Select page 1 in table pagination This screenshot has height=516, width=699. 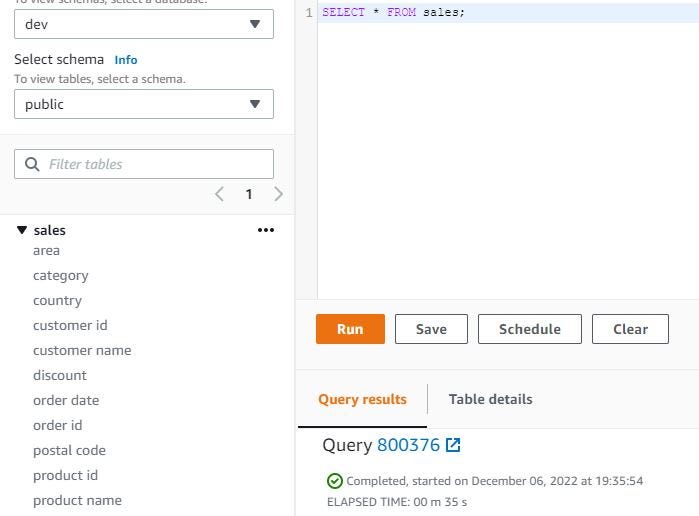(249, 194)
